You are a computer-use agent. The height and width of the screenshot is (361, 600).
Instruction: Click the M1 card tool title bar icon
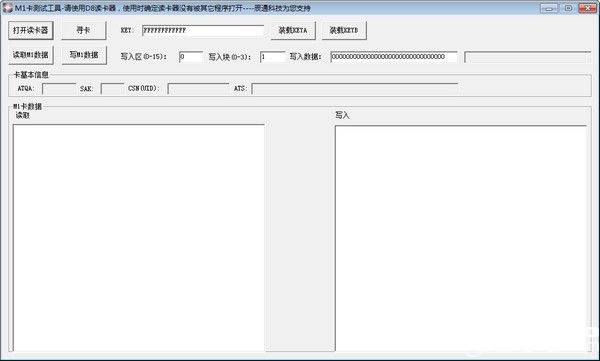coord(7,8)
